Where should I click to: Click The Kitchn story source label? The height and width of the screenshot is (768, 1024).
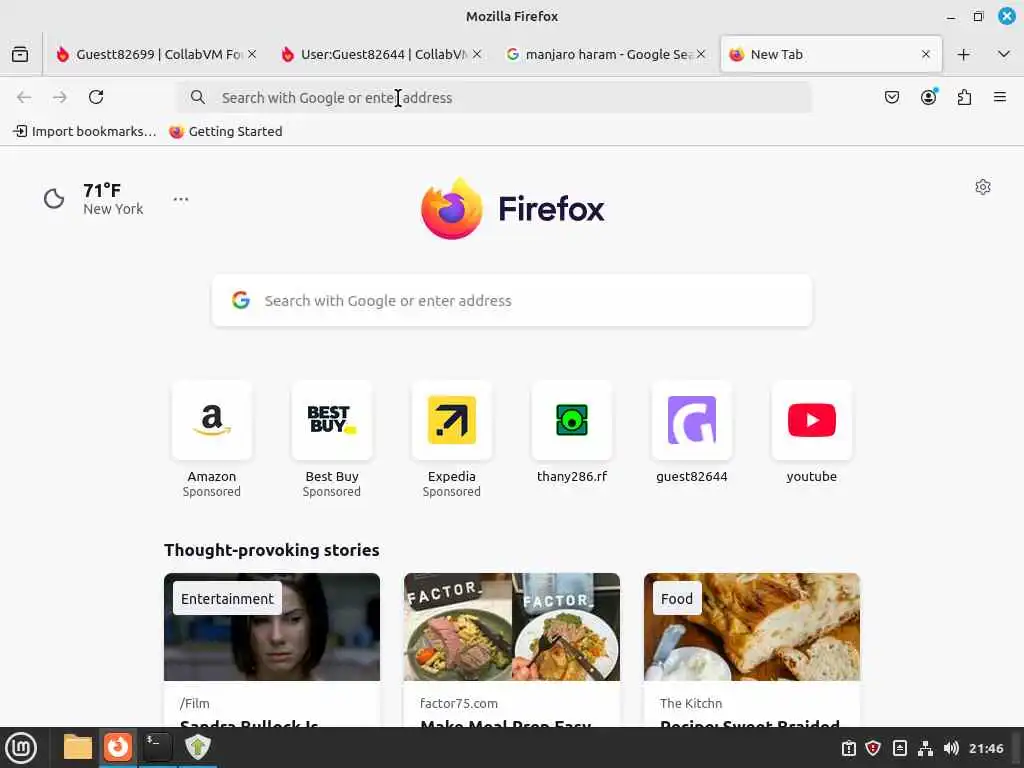tap(691, 703)
